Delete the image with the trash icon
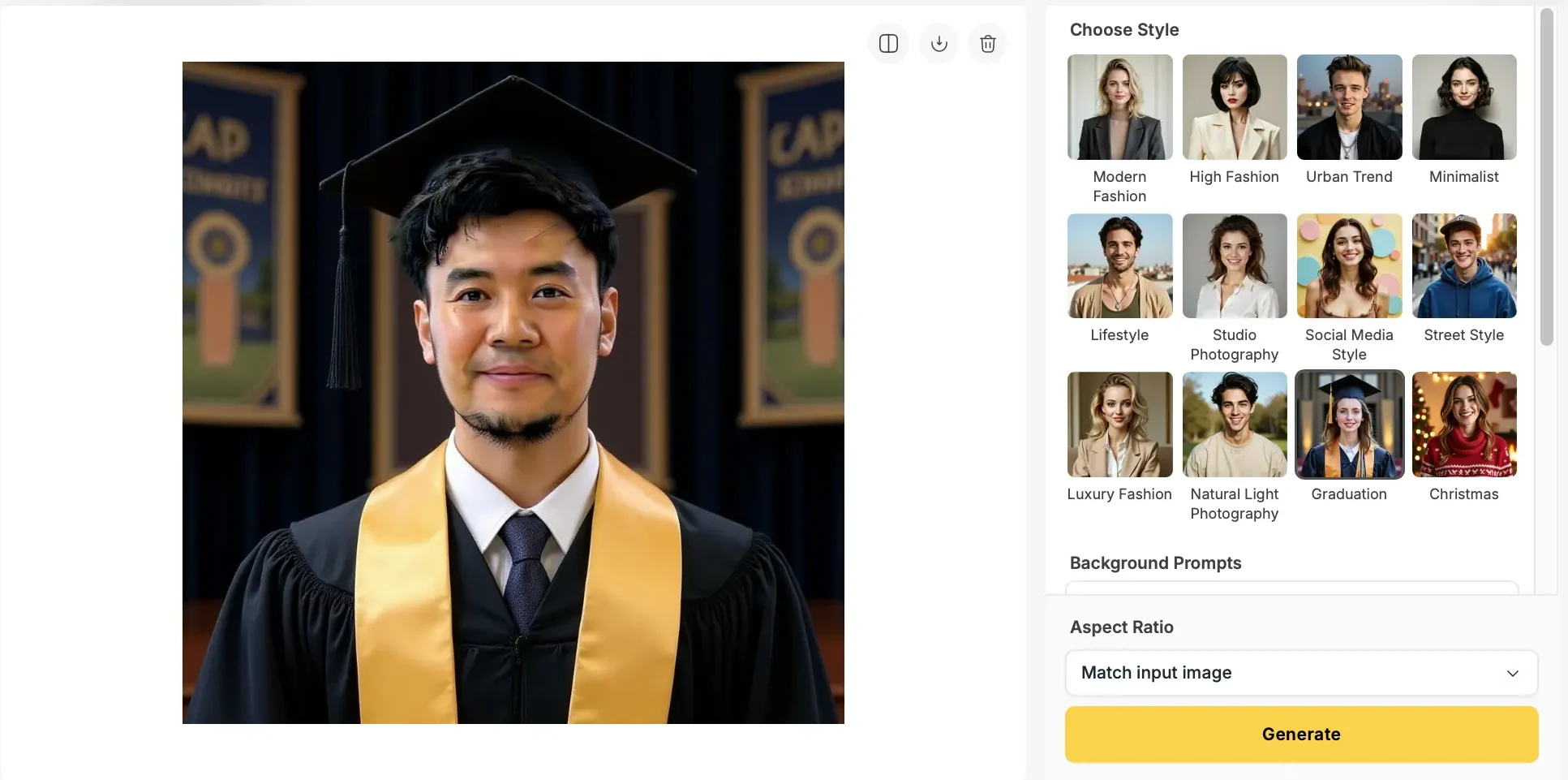This screenshot has width=1568, height=780. [987, 44]
